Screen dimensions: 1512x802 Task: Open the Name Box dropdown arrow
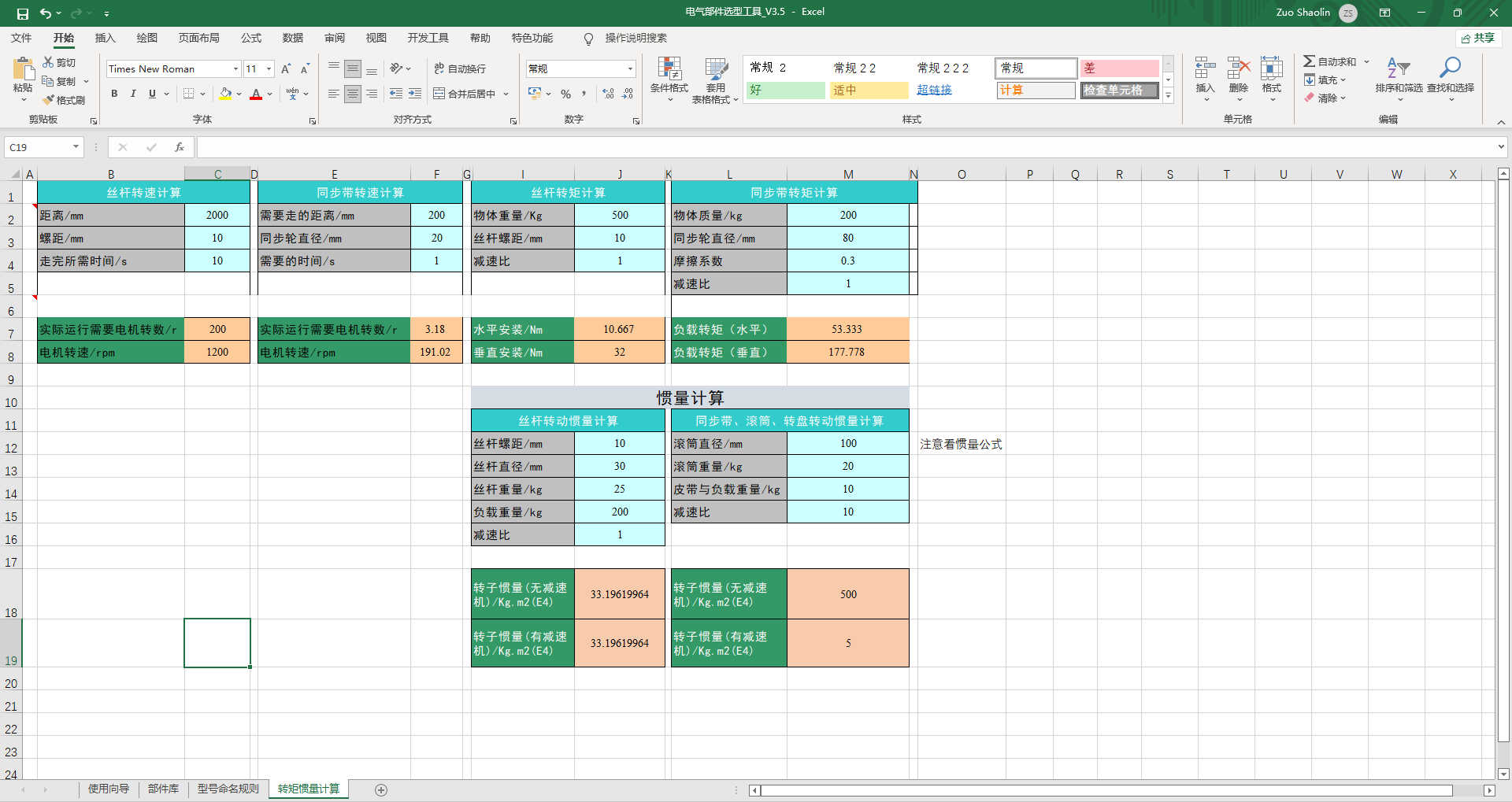76,147
